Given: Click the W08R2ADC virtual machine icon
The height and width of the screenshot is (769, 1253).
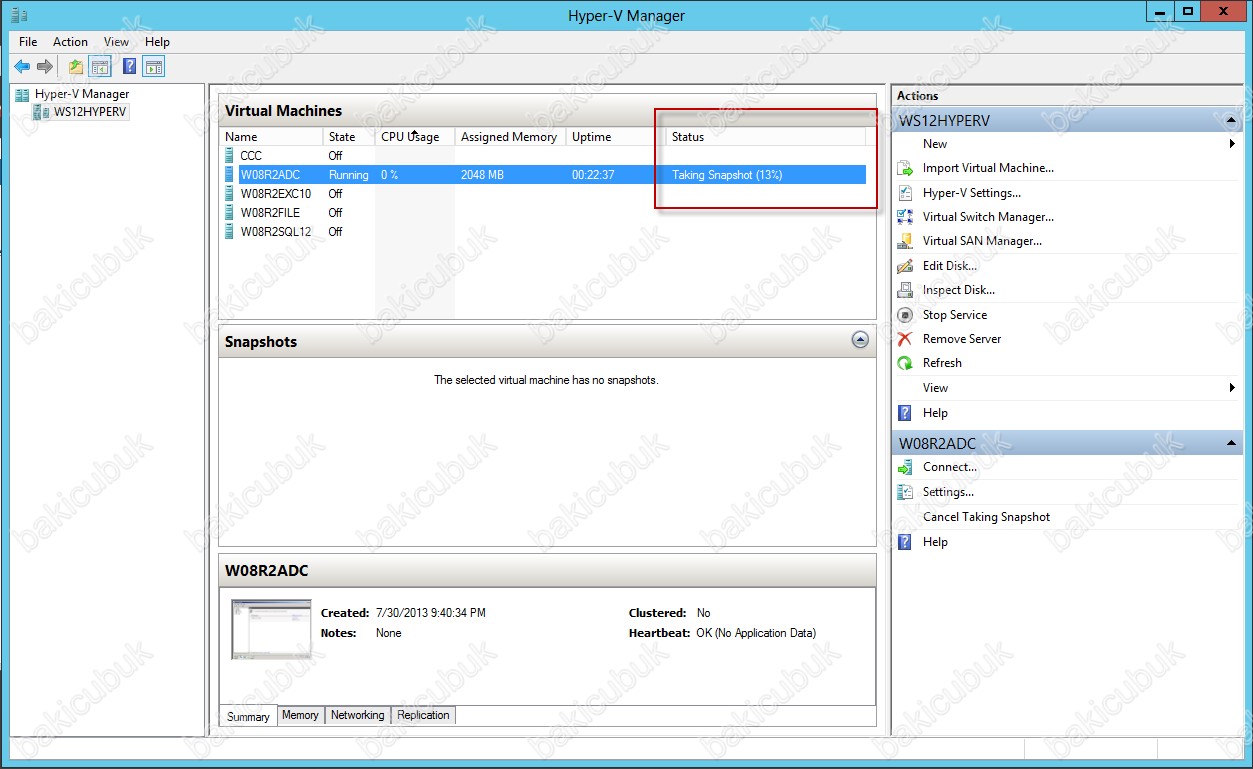Looking at the screenshot, I should (x=230, y=174).
